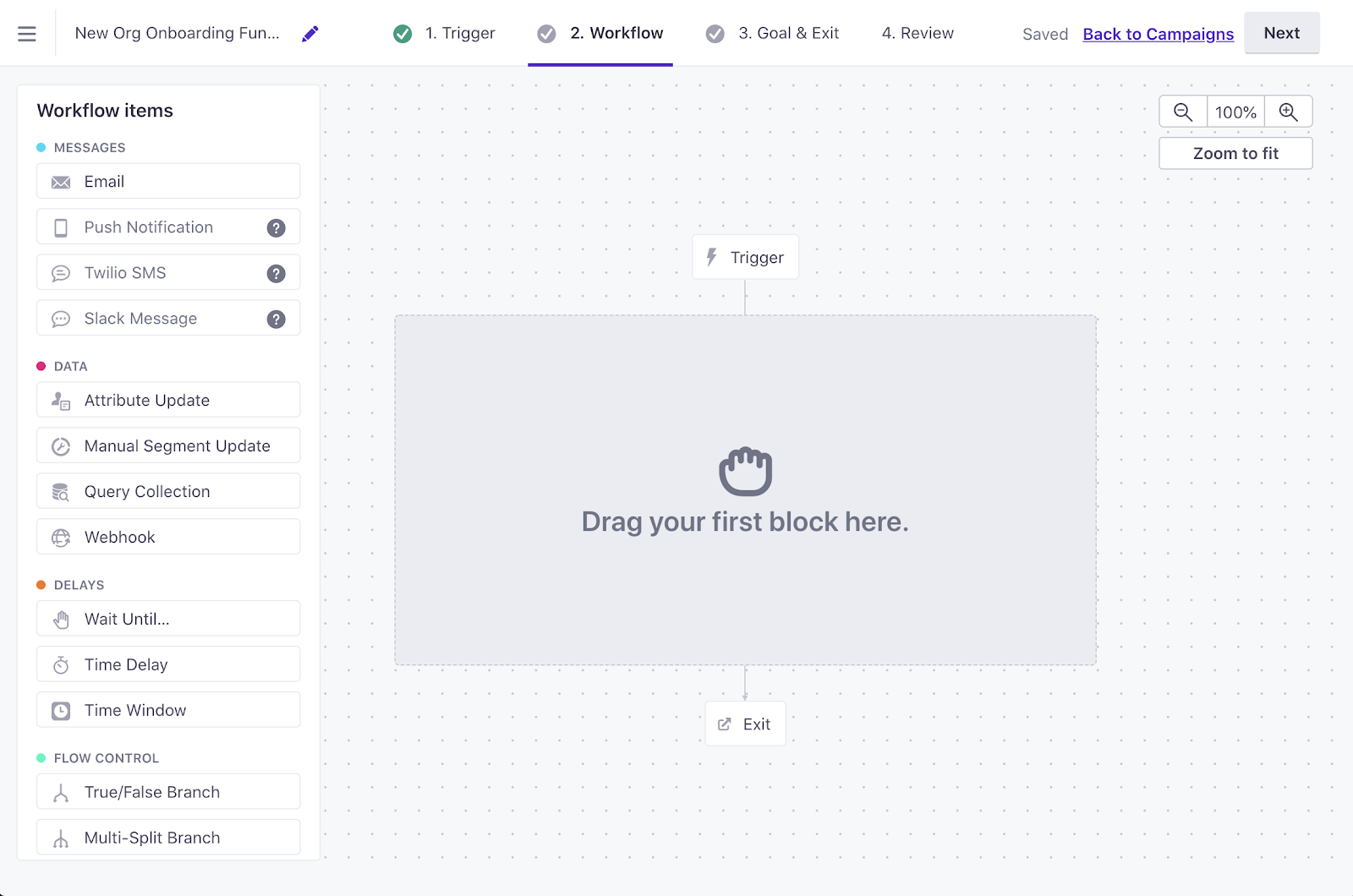Click the DATA section heading
The width and height of the screenshot is (1353, 896).
(71, 367)
